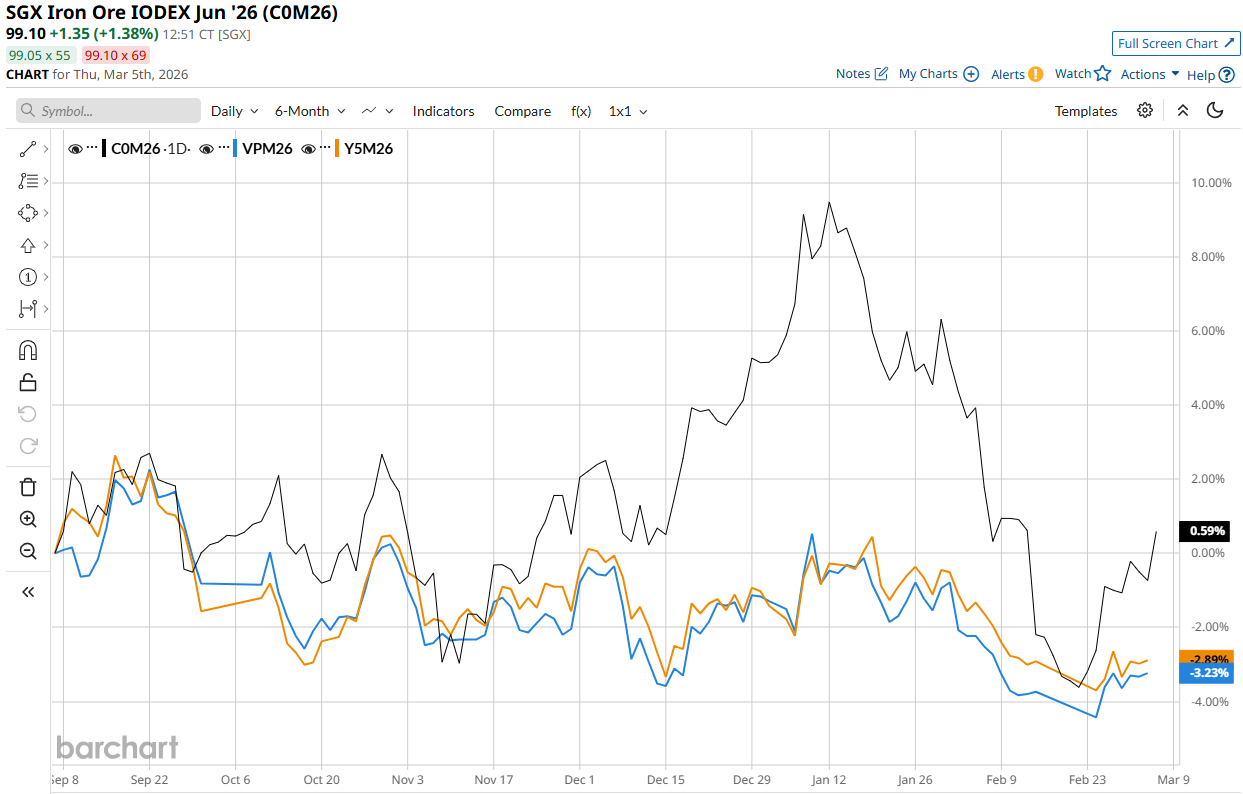The width and height of the screenshot is (1243, 794).
Task: Open the My Charts link
Action: click(x=938, y=74)
